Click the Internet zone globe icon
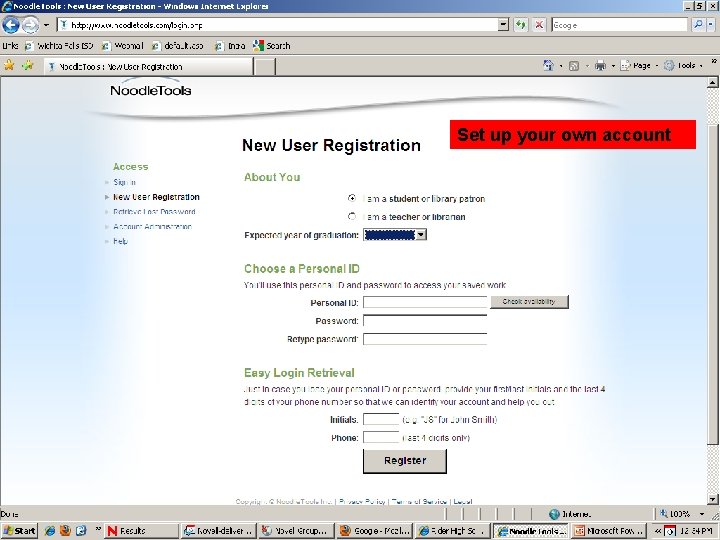 pos(554,514)
